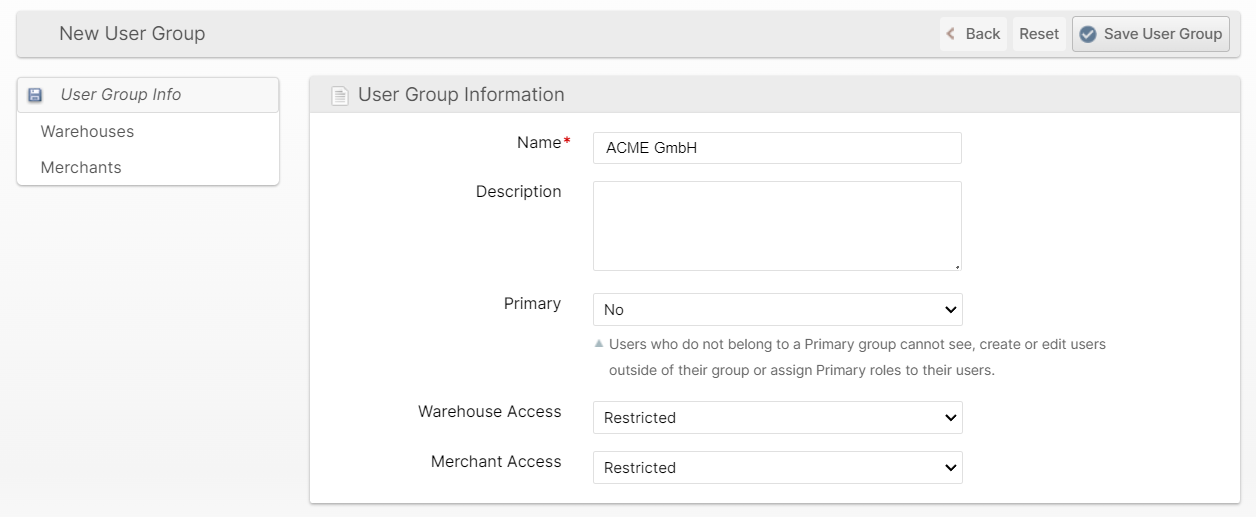Click the Warehouse Access label

489,412
